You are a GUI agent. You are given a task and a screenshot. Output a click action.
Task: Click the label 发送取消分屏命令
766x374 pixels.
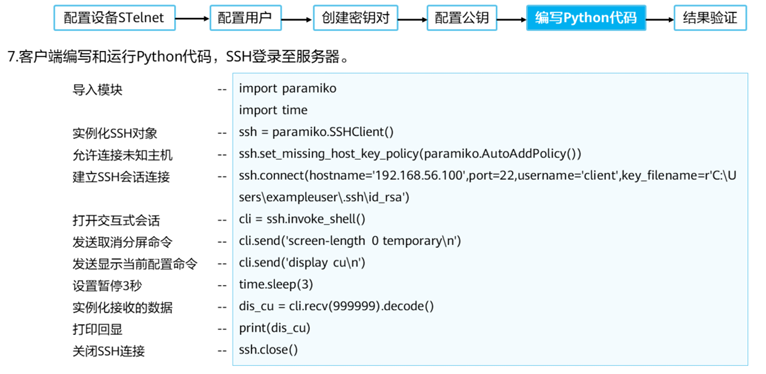pos(122,242)
